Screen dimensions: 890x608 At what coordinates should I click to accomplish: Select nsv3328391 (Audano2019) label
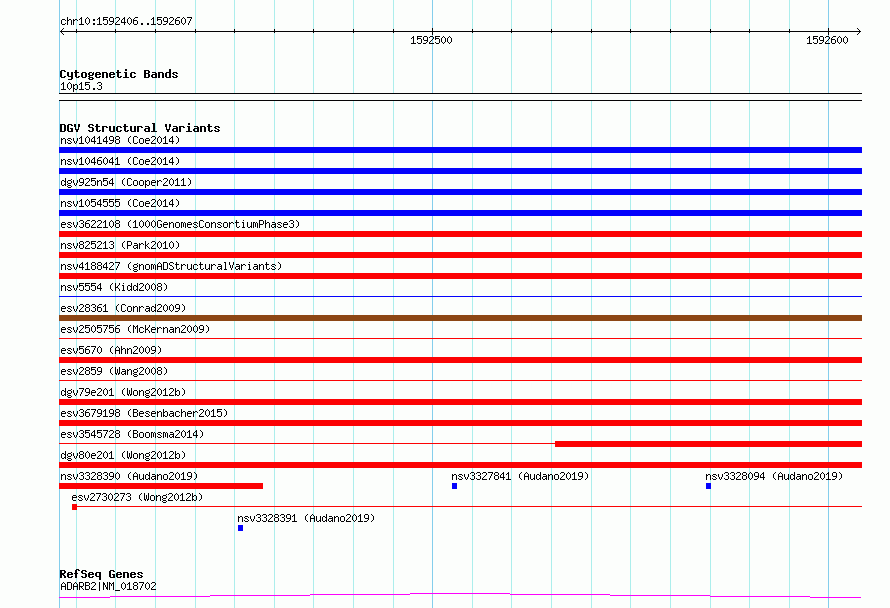pos(306,518)
